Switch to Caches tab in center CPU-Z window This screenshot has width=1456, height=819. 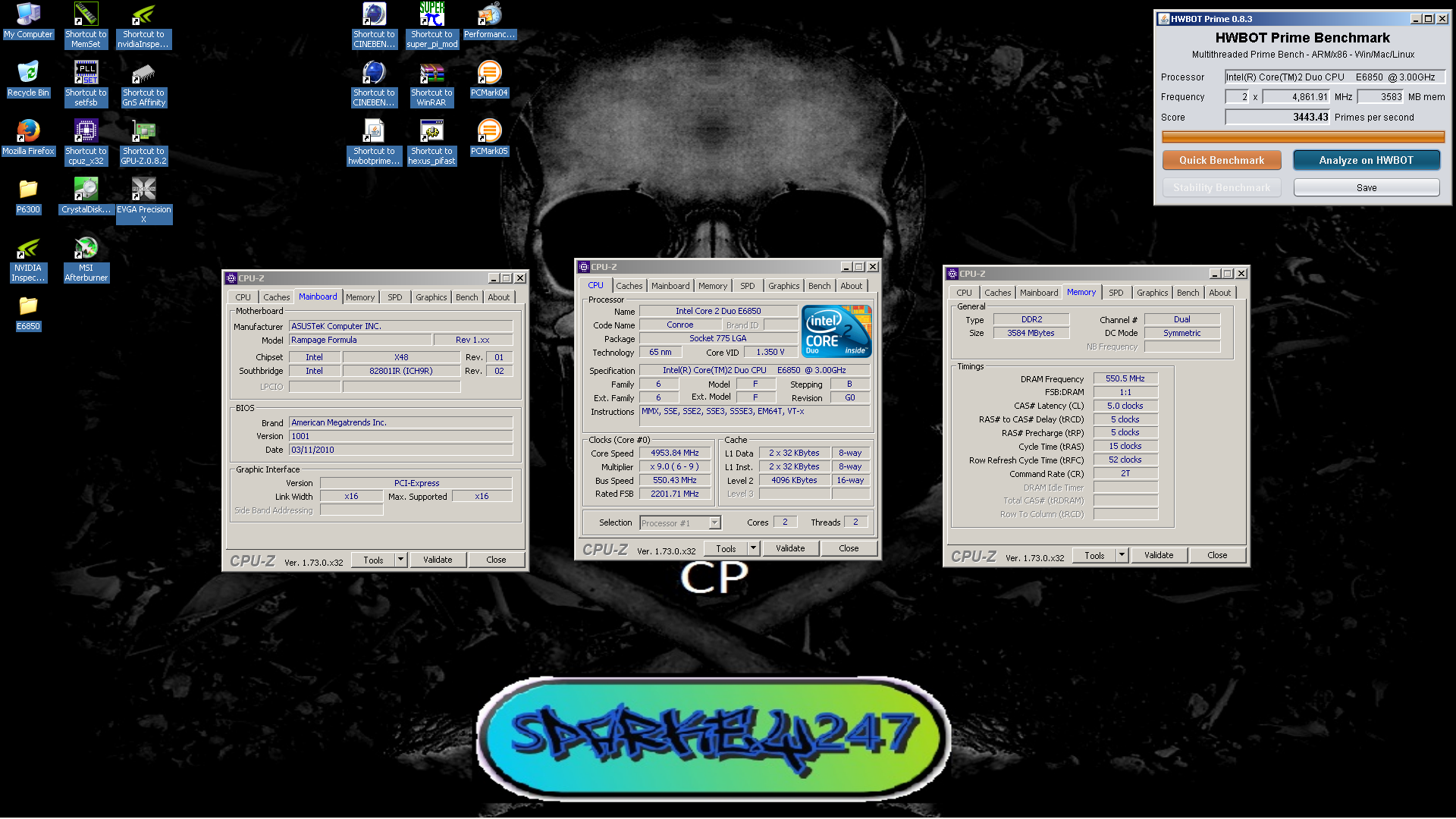click(629, 286)
